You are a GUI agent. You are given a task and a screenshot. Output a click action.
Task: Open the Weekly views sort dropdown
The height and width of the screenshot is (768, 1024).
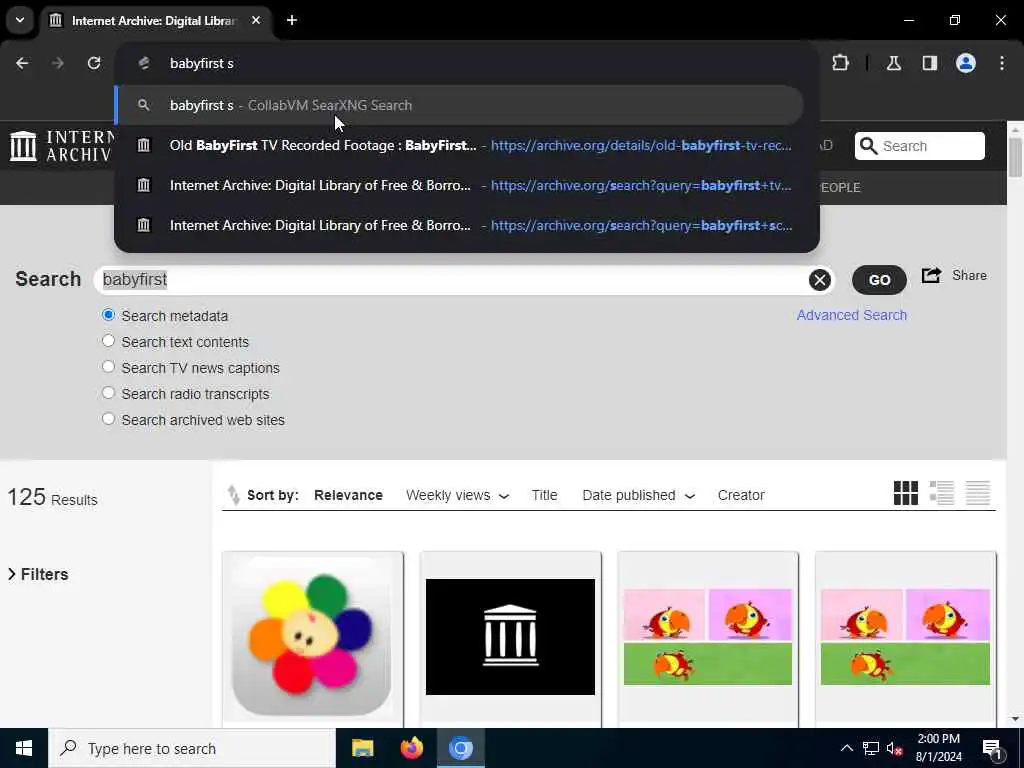point(457,495)
